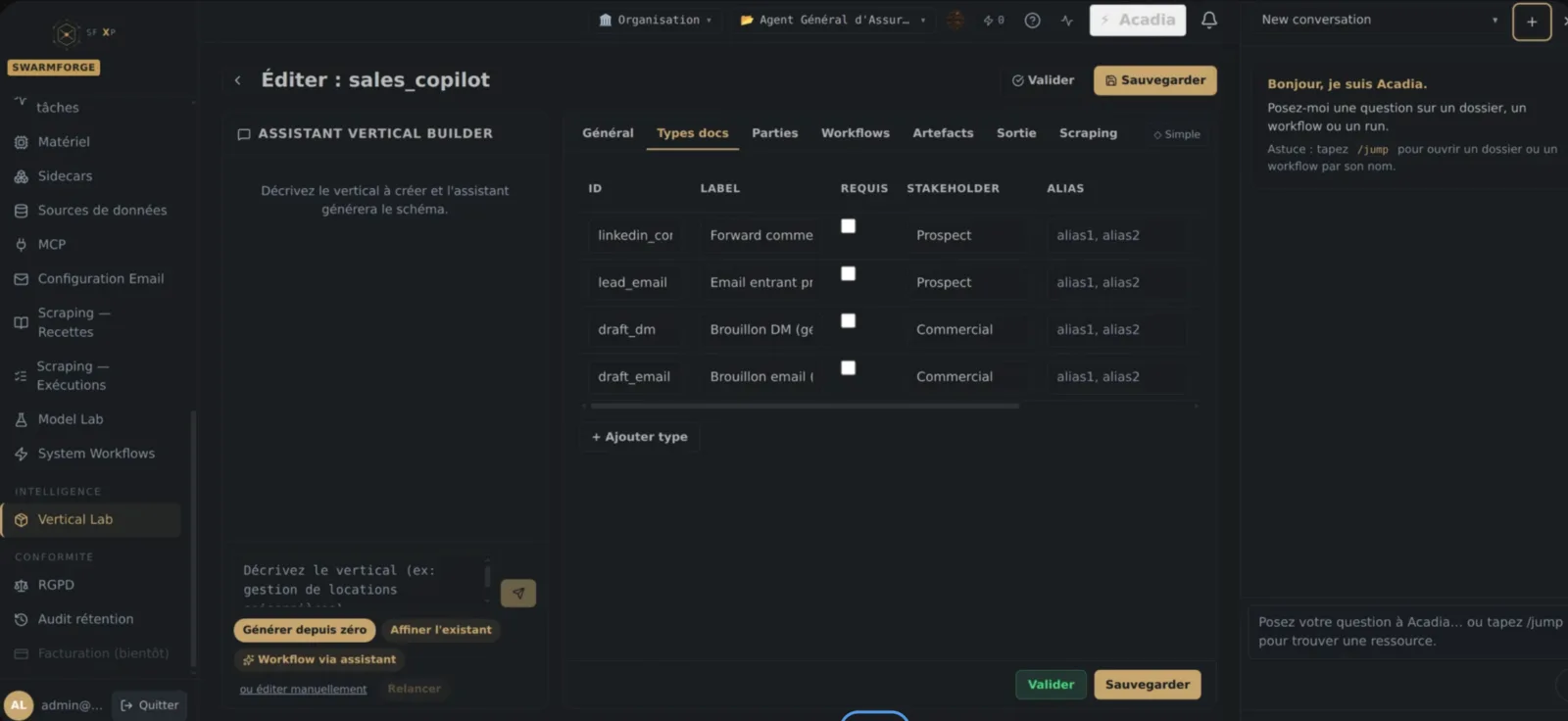Edit the linkedin_cor ID field
The width and height of the screenshot is (1568, 721).
pos(636,235)
